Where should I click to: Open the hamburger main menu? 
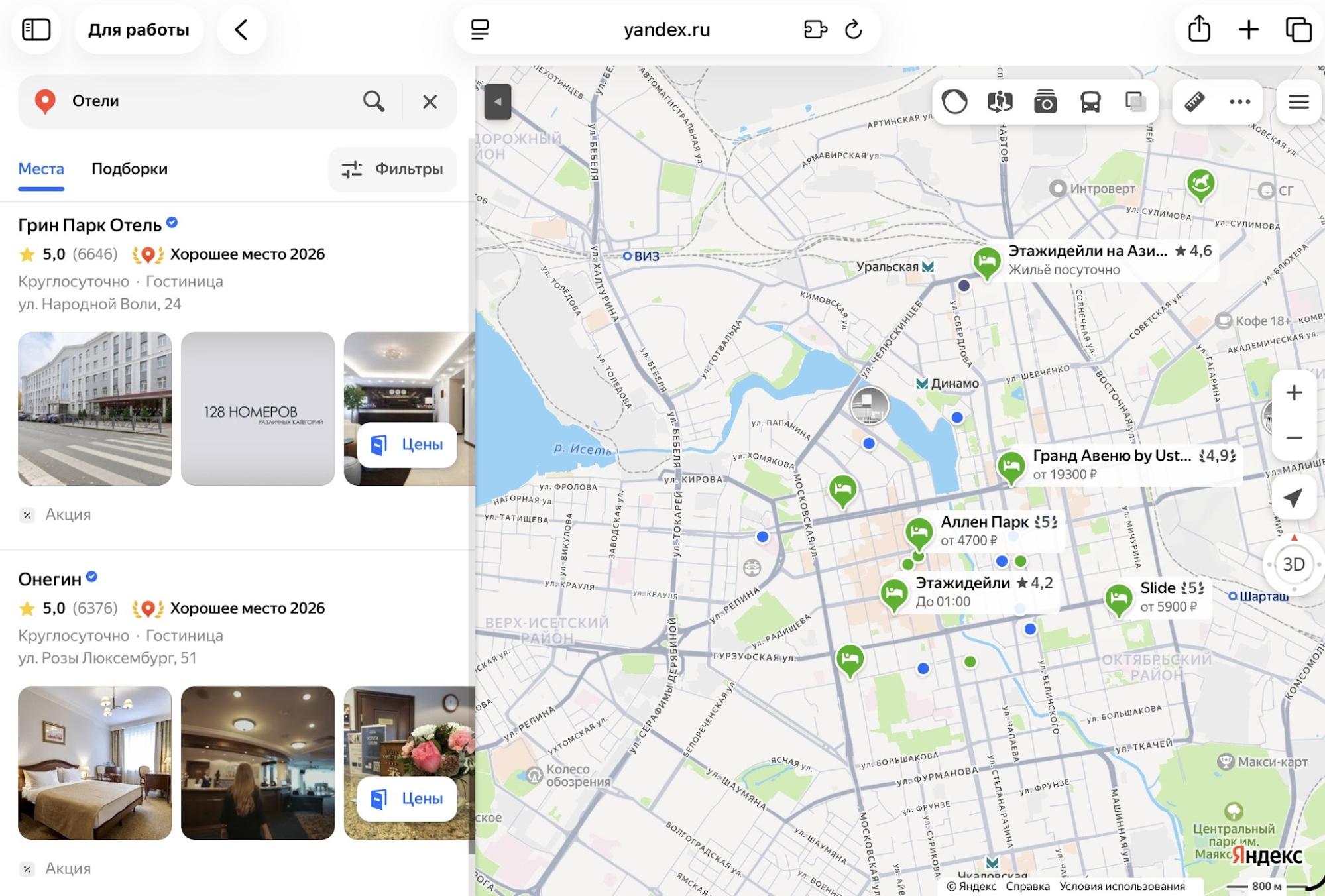pyautogui.click(x=1298, y=102)
